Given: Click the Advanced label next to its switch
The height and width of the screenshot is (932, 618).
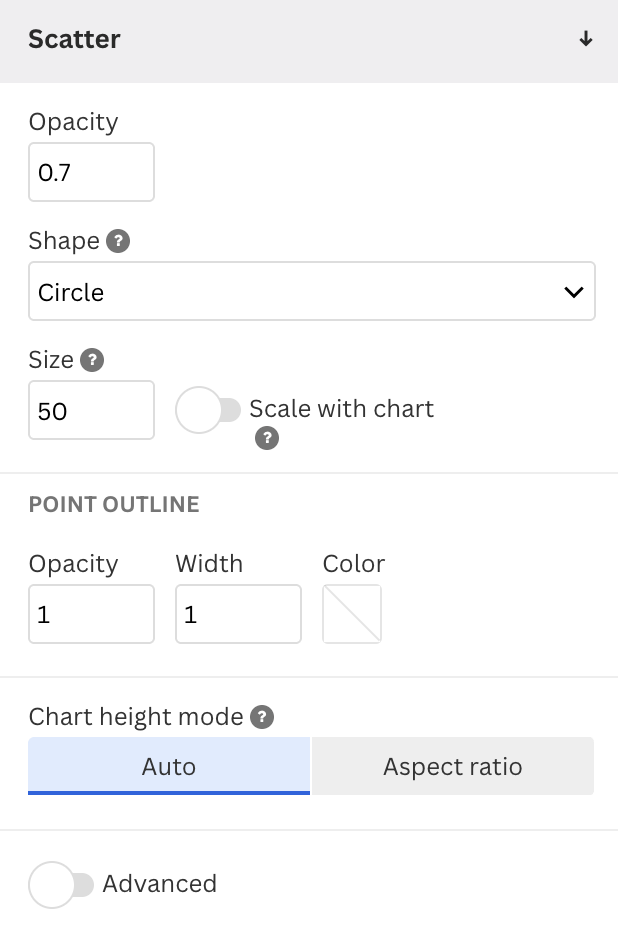Looking at the screenshot, I should tap(160, 884).
